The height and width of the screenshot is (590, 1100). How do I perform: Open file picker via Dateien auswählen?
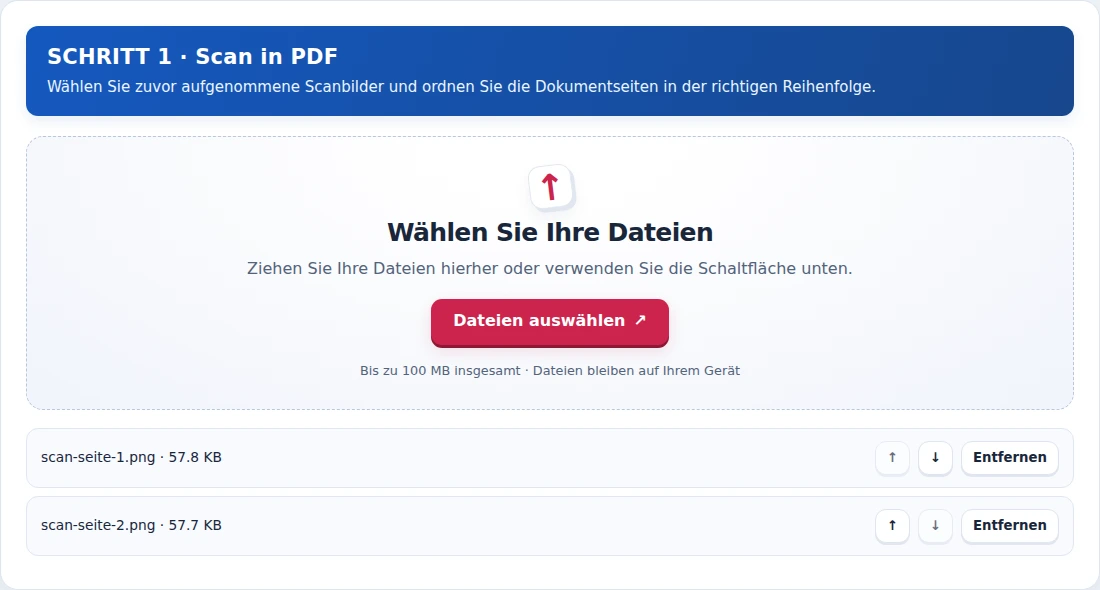[549, 322]
